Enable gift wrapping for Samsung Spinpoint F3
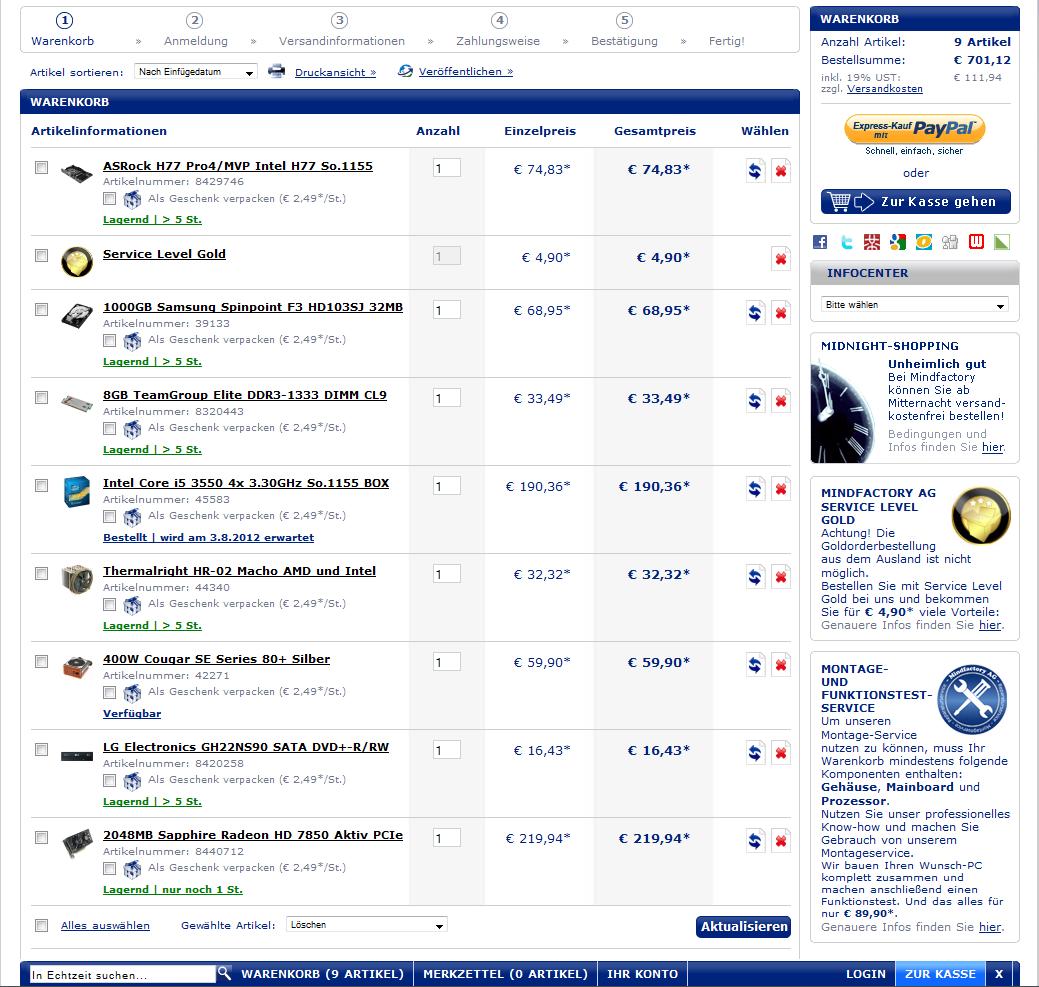The height and width of the screenshot is (987, 1039). [109, 340]
